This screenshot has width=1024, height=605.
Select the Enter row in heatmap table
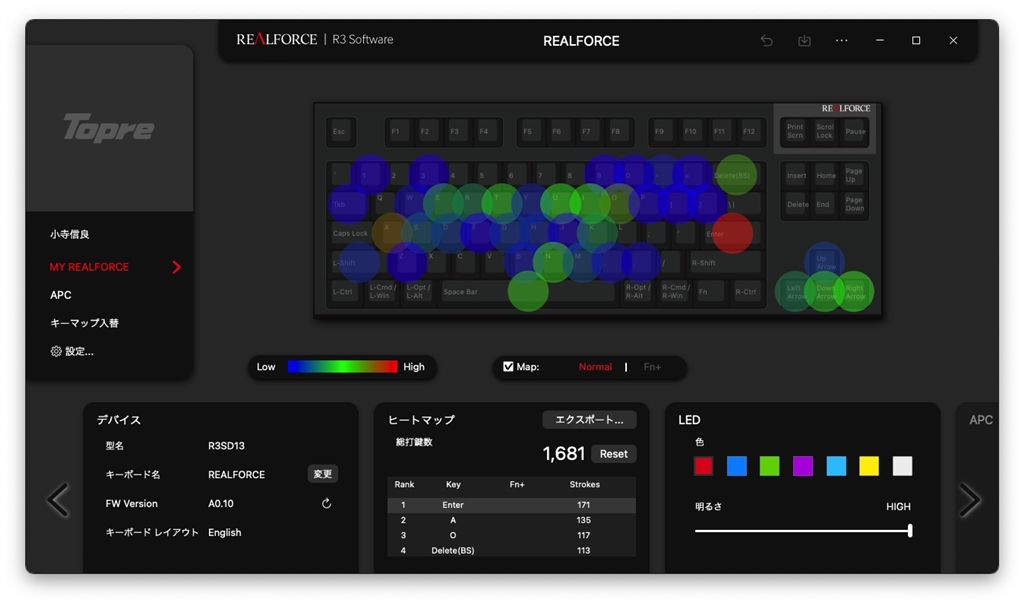(x=511, y=504)
